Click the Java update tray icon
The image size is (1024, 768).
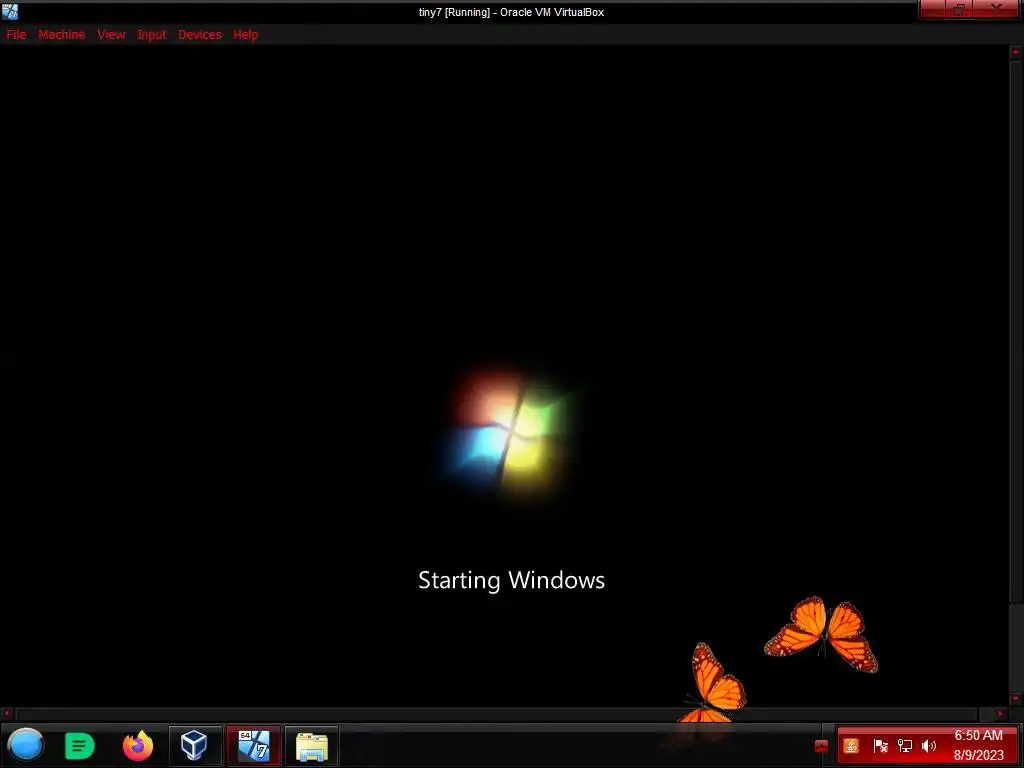point(851,746)
